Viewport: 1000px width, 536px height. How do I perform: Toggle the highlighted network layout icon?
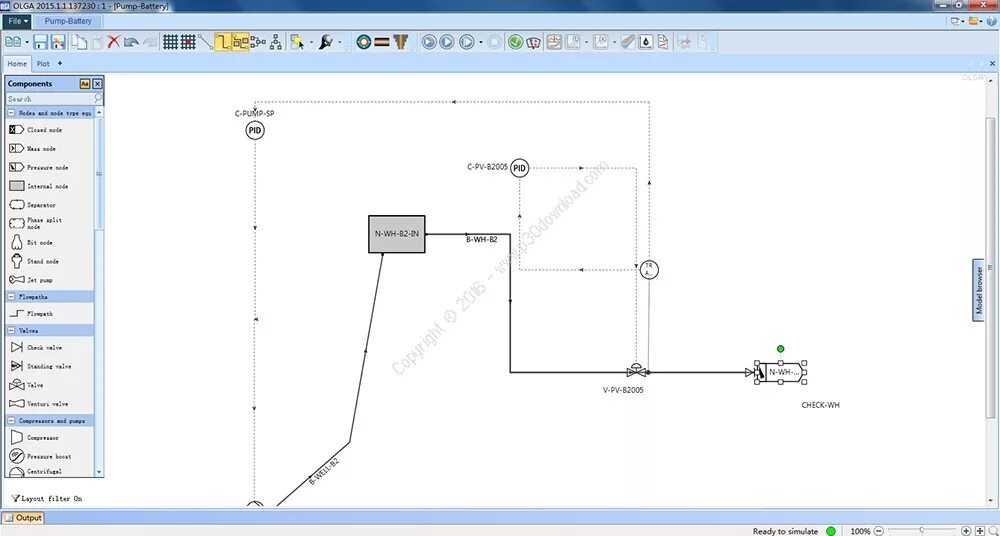click(x=240, y=42)
